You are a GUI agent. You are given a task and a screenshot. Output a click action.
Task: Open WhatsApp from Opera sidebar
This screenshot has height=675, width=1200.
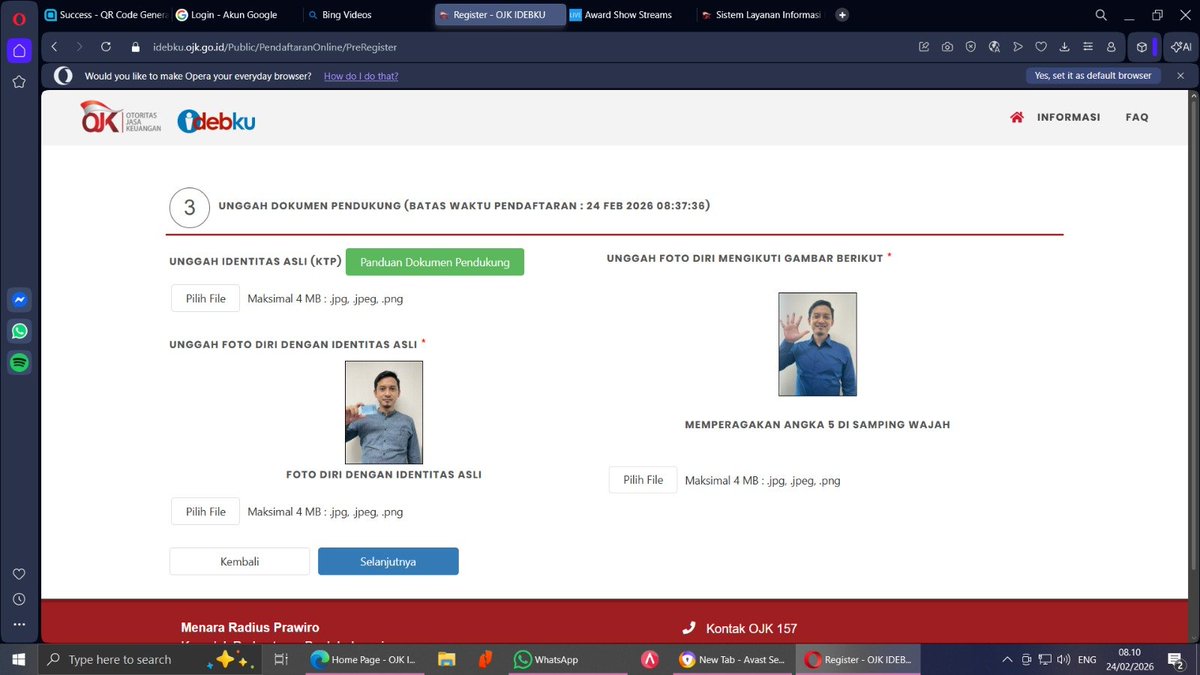pos(19,330)
